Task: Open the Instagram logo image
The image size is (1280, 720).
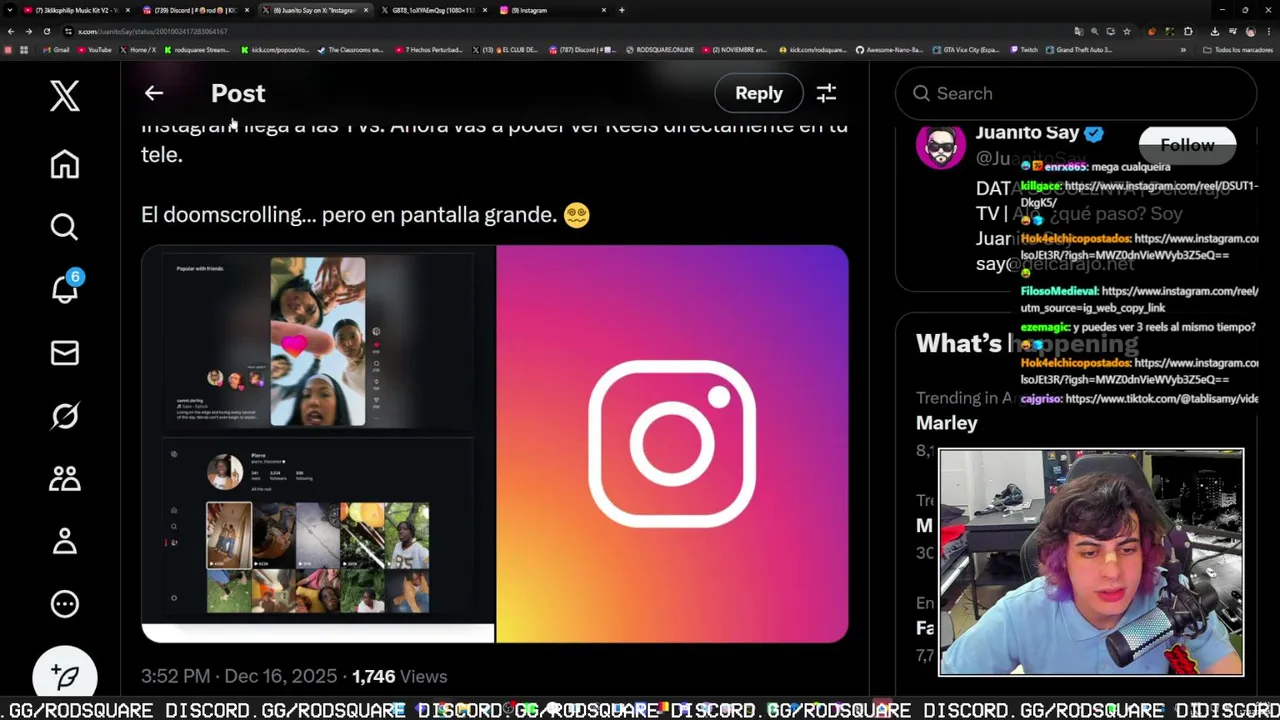Action: pyautogui.click(x=672, y=443)
